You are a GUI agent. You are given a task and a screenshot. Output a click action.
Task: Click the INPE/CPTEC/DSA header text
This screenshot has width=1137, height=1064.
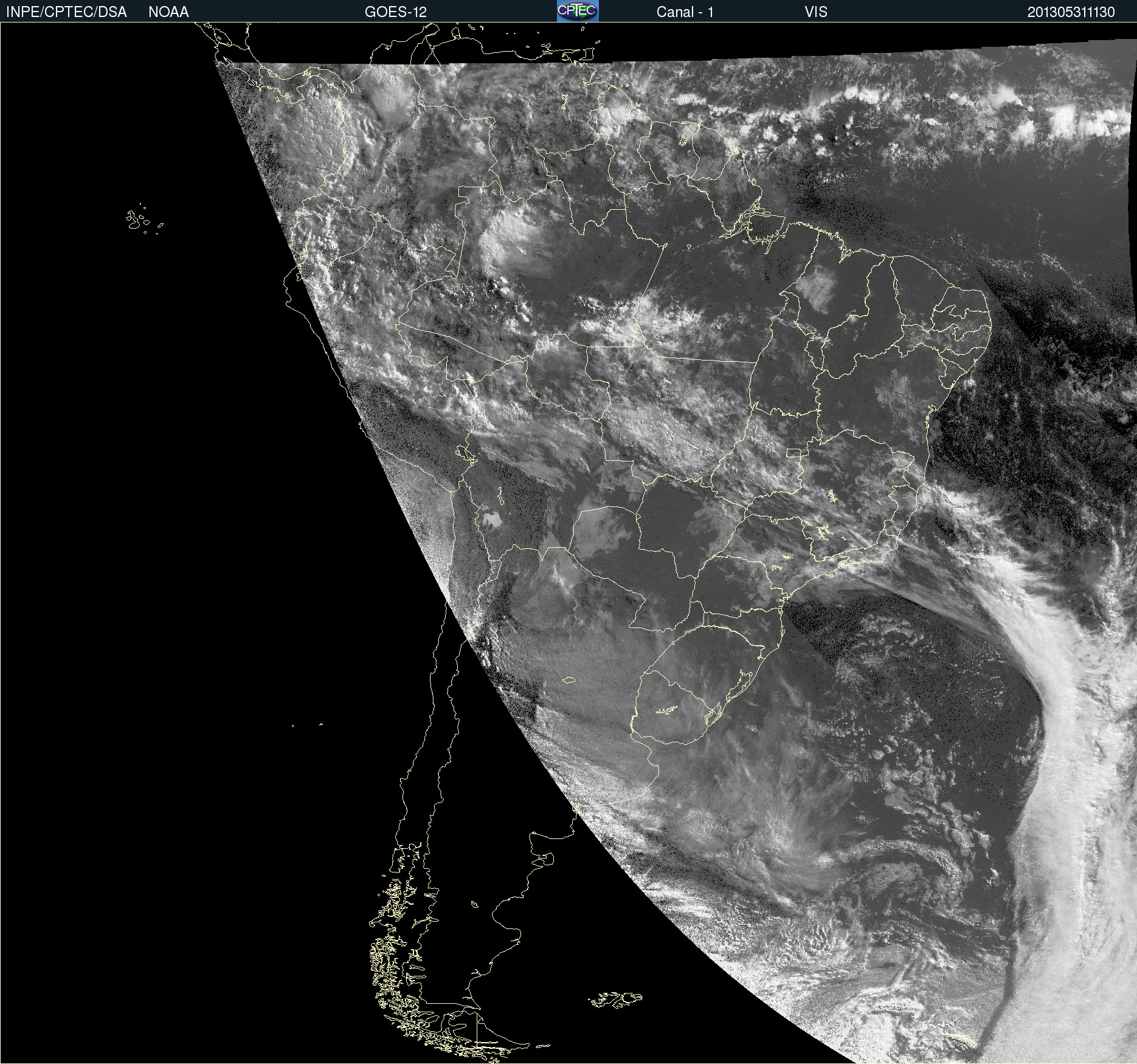(66, 12)
